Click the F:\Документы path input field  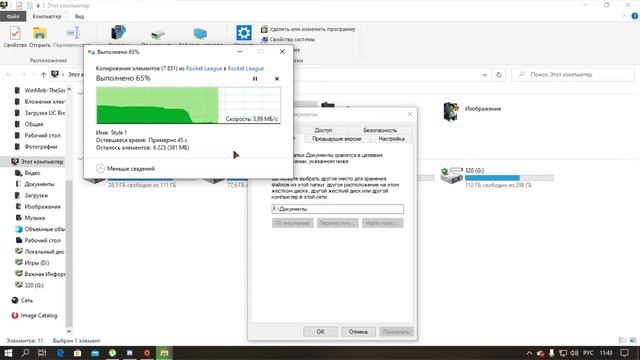coord(338,209)
